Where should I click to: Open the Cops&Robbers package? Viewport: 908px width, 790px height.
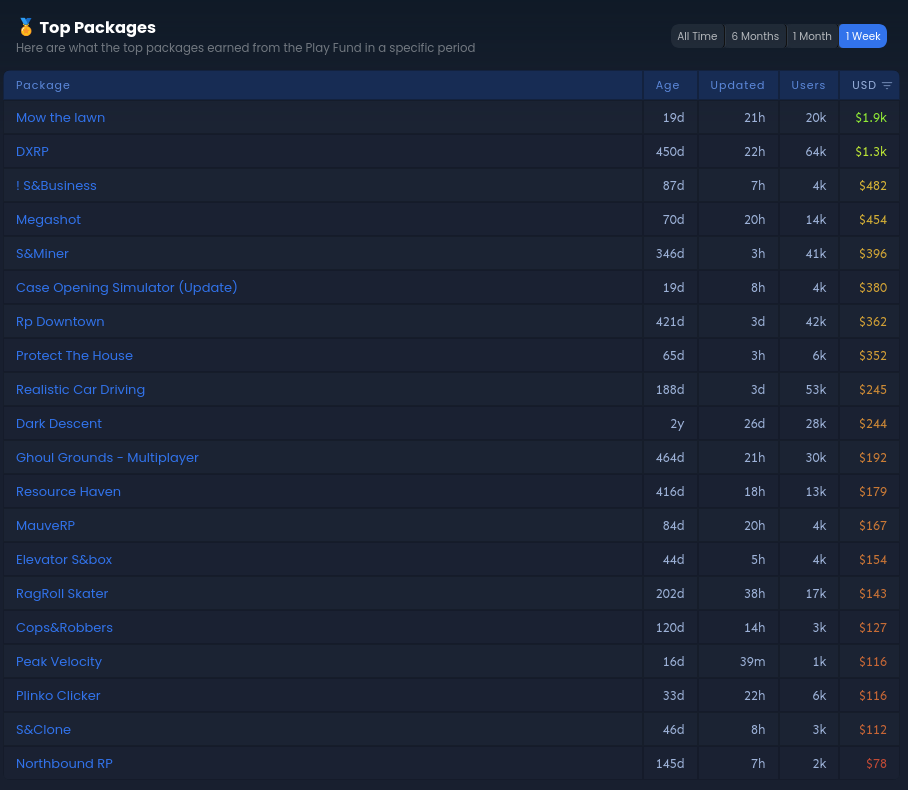click(x=64, y=628)
